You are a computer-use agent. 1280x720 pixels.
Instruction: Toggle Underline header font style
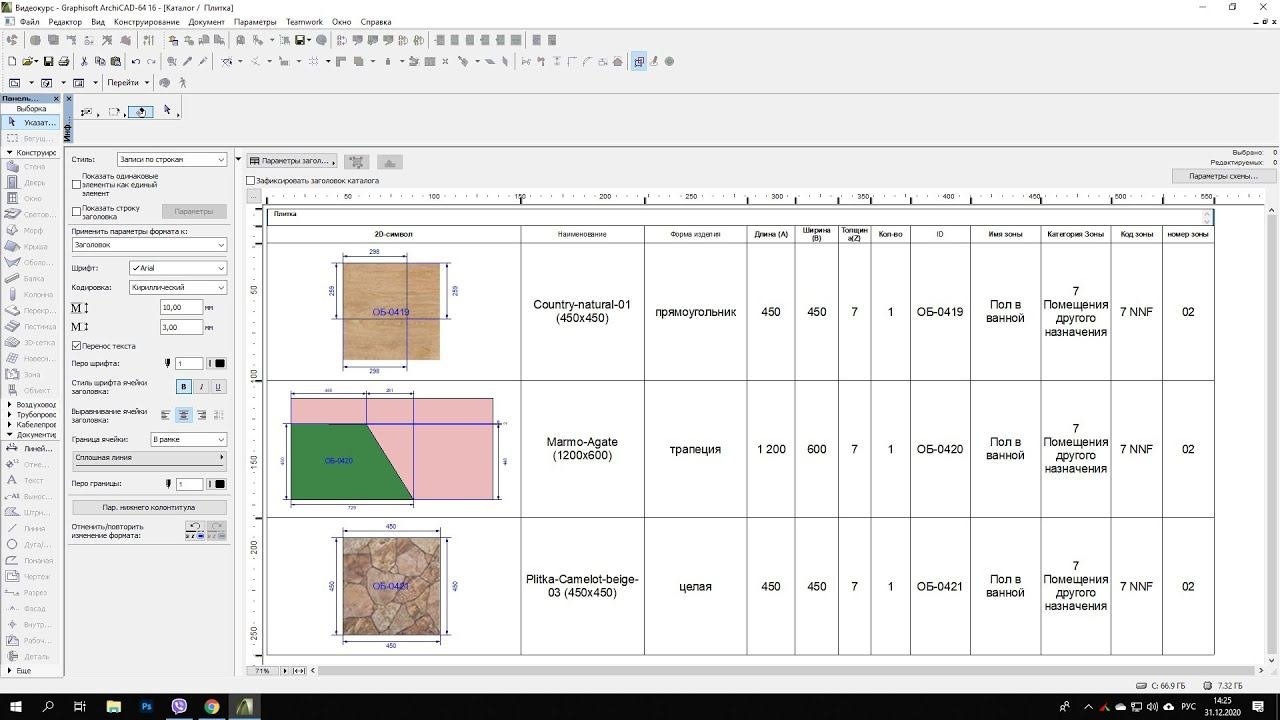[218, 387]
